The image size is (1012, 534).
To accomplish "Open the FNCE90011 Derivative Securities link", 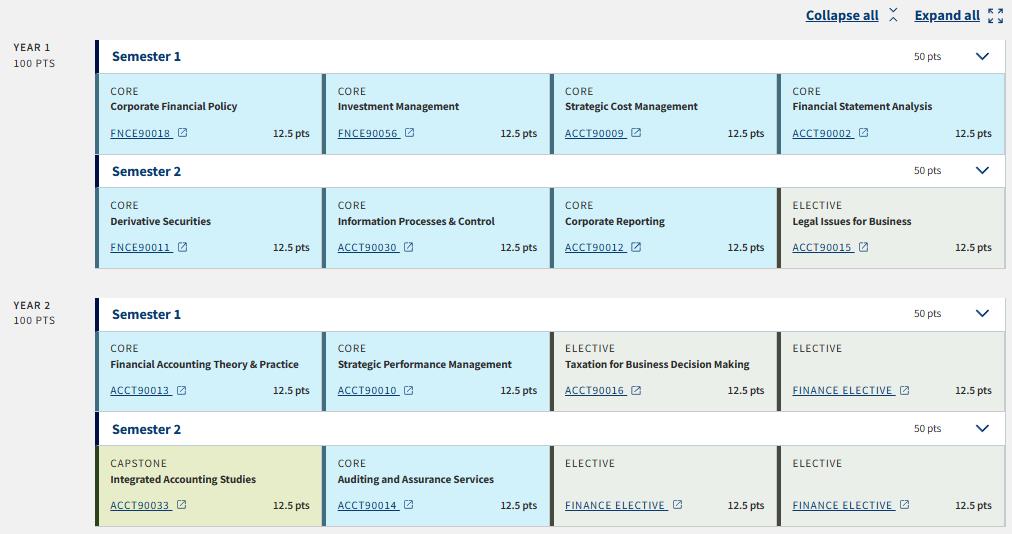I will [141, 247].
